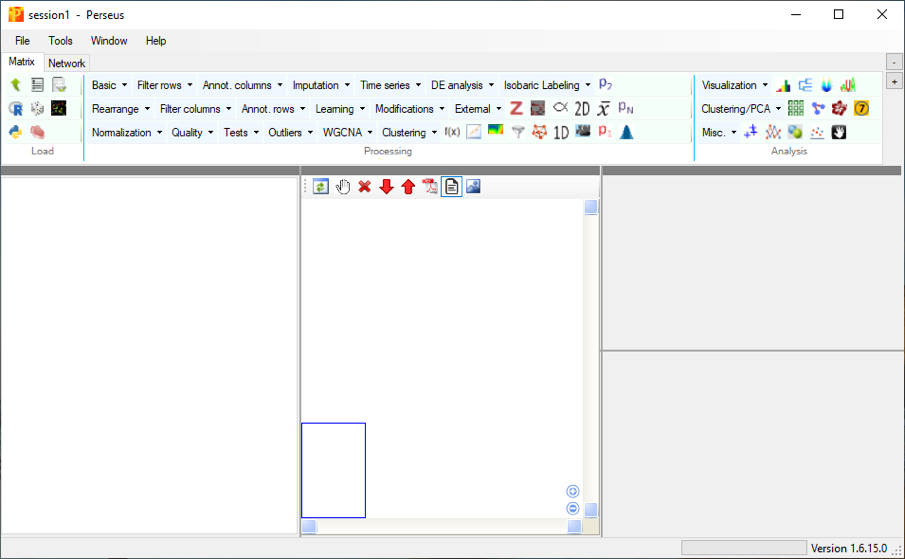Viewport: 905px width, 559px height.
Task: Expand the Filter rows dropdown
Action: [x=165, y=85]
